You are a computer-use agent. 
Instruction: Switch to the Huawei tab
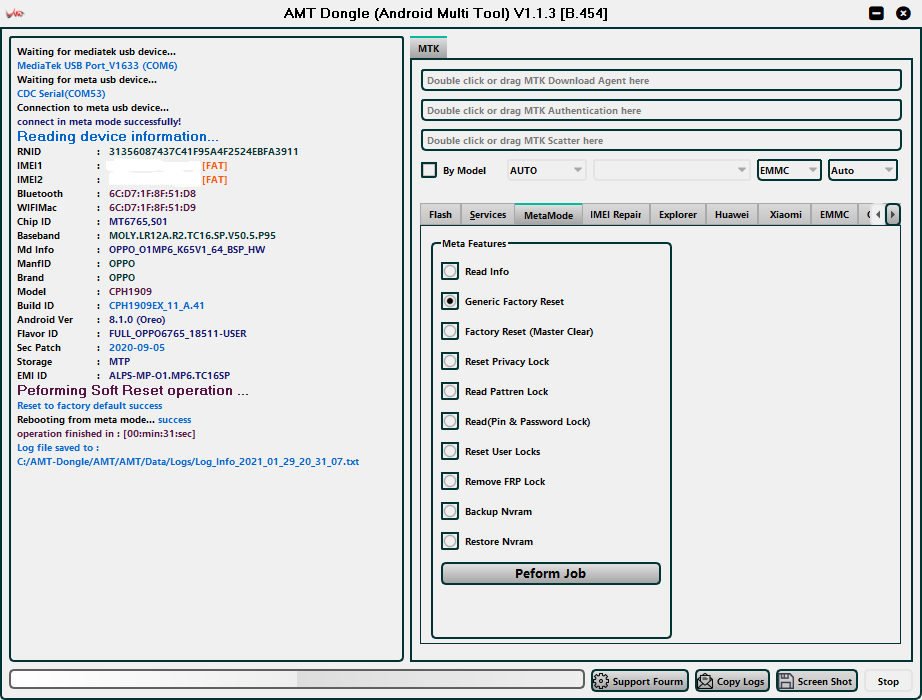coord(731,215)
